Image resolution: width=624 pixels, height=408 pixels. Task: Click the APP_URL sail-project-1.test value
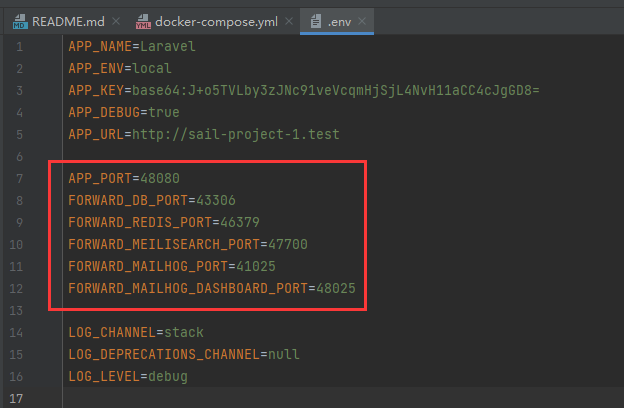pyautogui.click(x=236, y=135)
